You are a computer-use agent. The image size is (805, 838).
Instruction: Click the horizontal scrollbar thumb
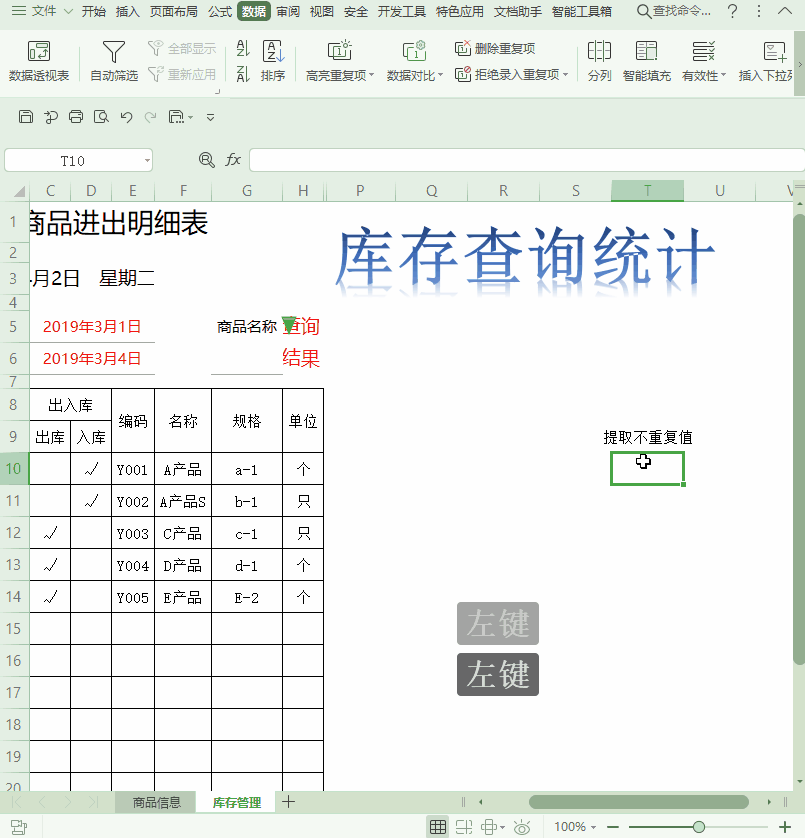(x=638, y=802)
